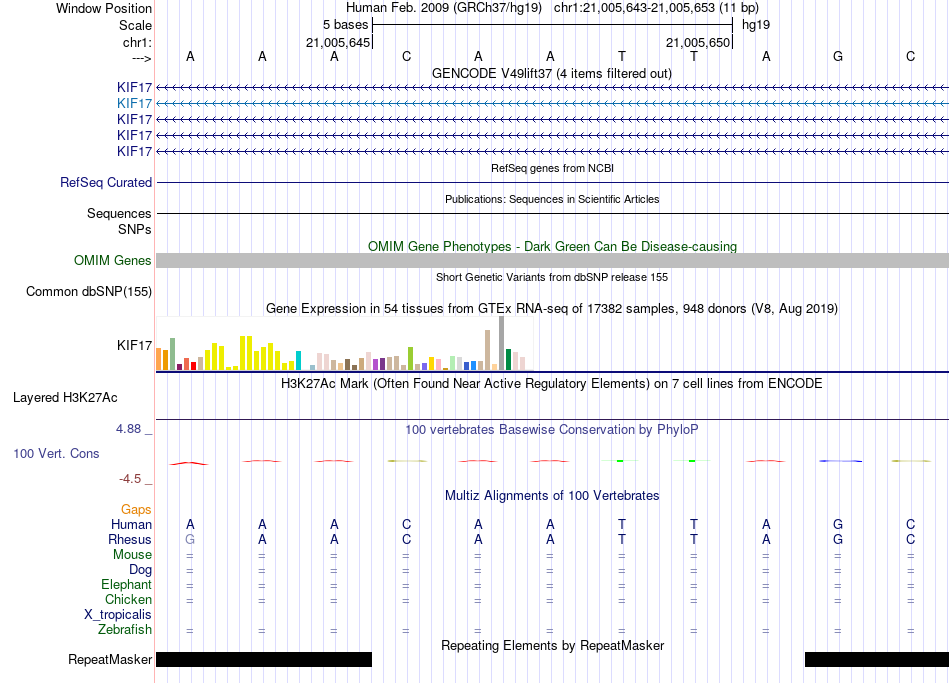Click Short Genetic Variants from dbSNP title
950x683 pixels.
pyautogui.click(x=552, y=277)
